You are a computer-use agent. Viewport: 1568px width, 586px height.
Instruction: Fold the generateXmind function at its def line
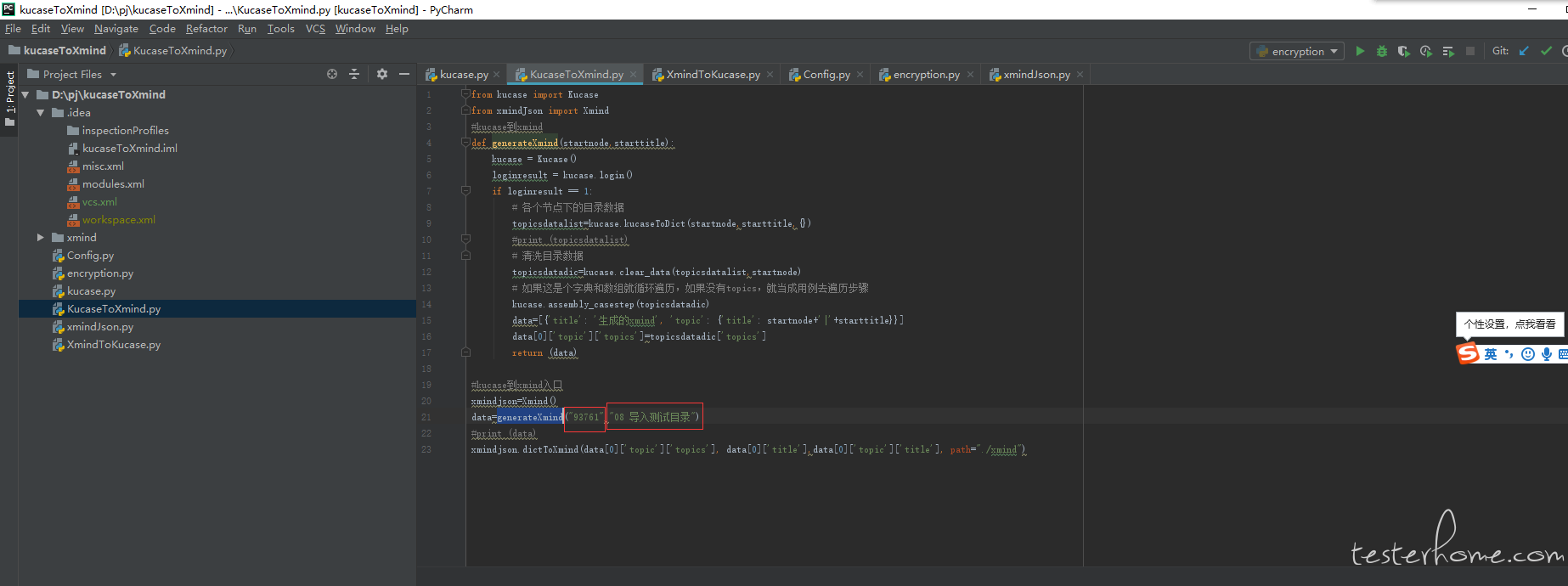pos(465,143)
